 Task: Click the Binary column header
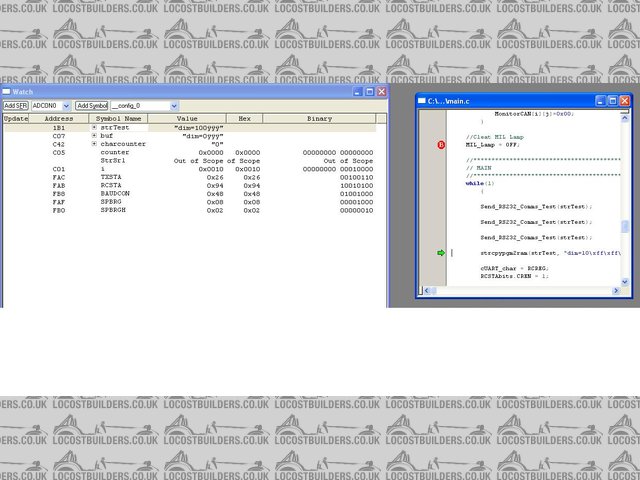(x=319, y=118)
